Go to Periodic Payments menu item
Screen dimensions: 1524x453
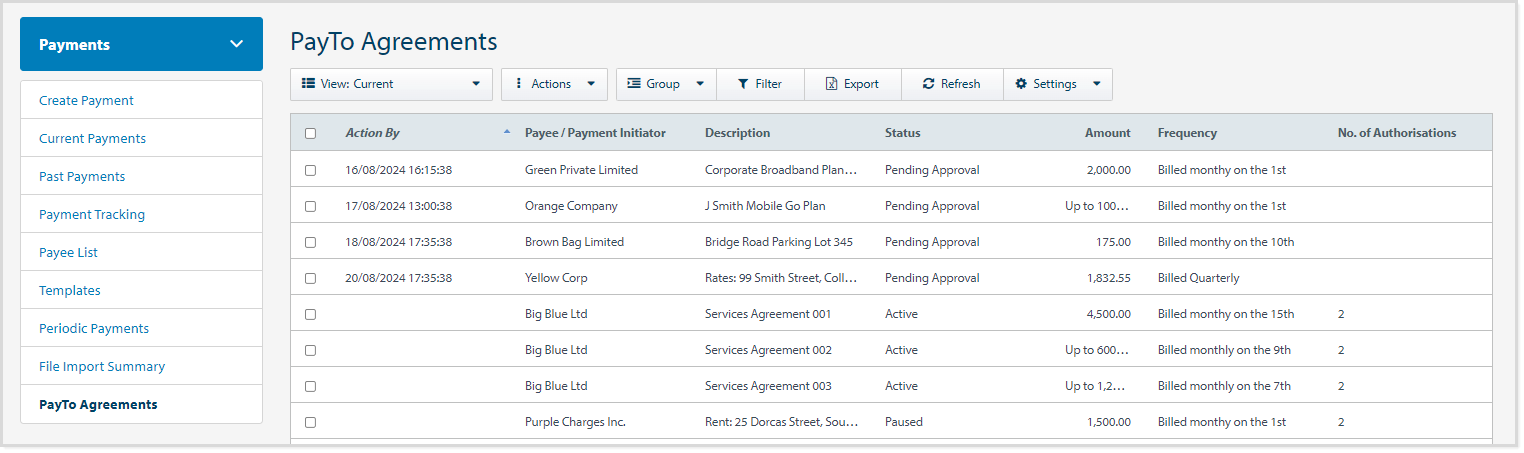94,329
